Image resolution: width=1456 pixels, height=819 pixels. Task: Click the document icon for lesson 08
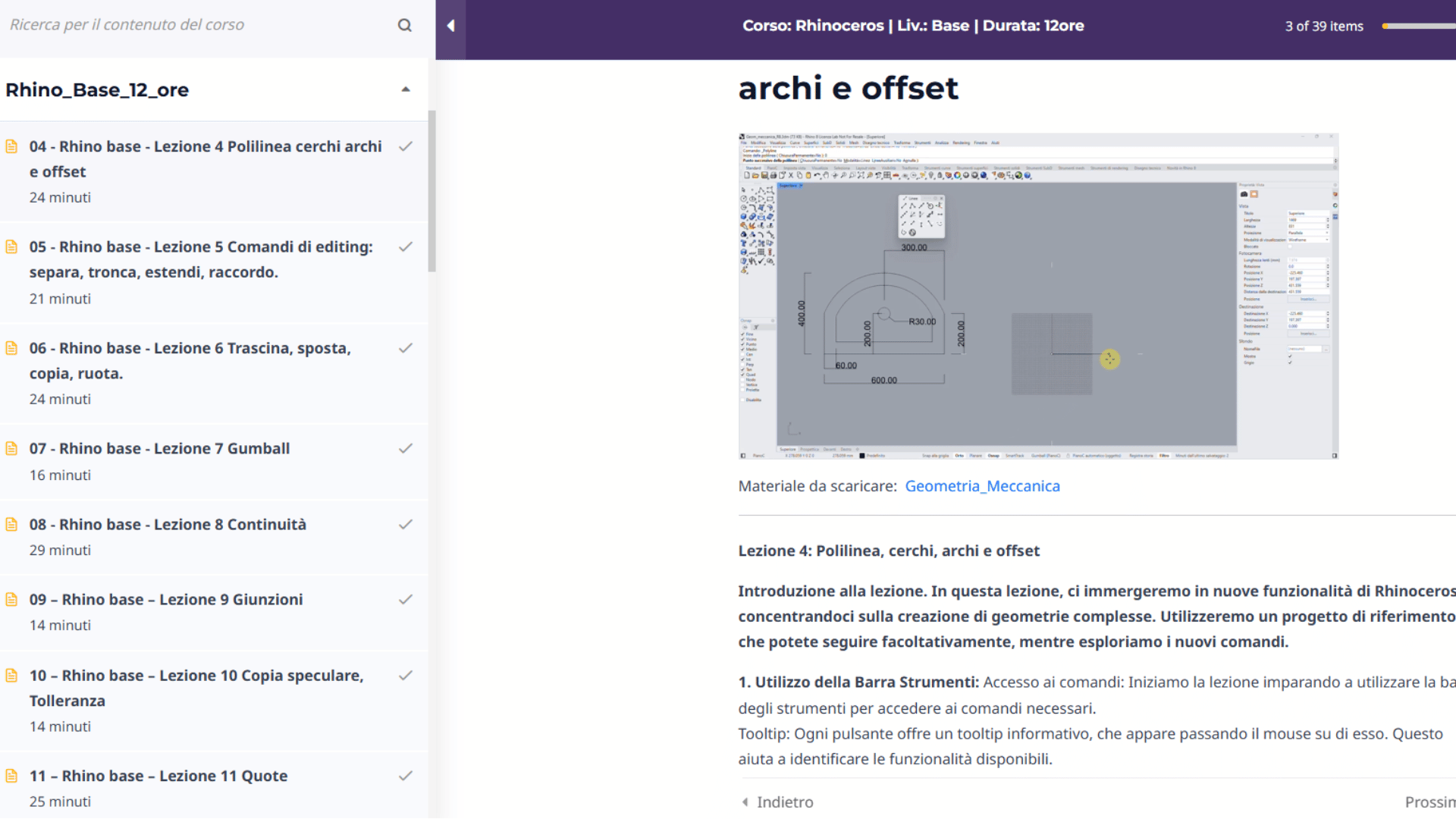(x=11, y=524)
